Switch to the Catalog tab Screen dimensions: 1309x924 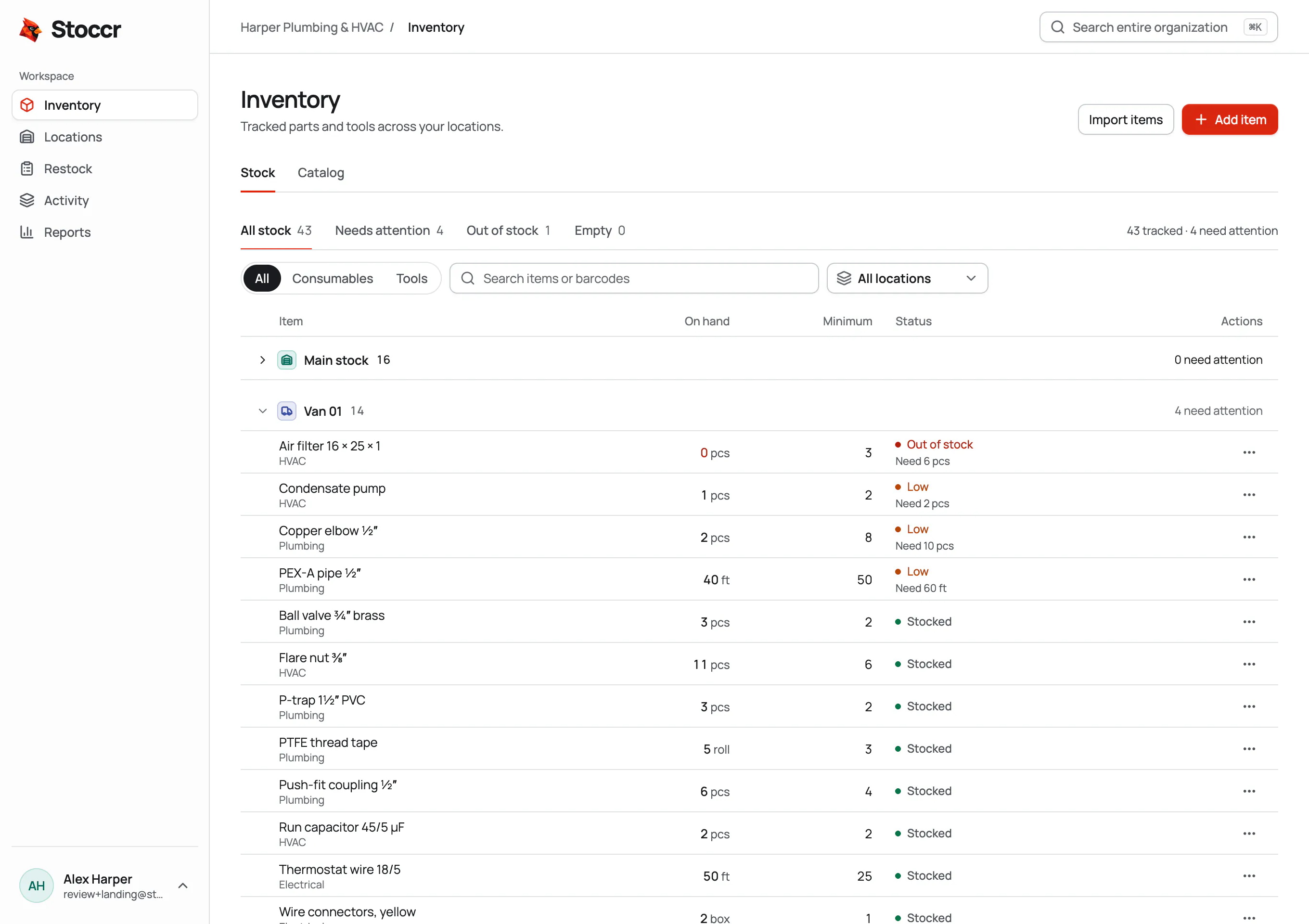(x=321, y=173)
